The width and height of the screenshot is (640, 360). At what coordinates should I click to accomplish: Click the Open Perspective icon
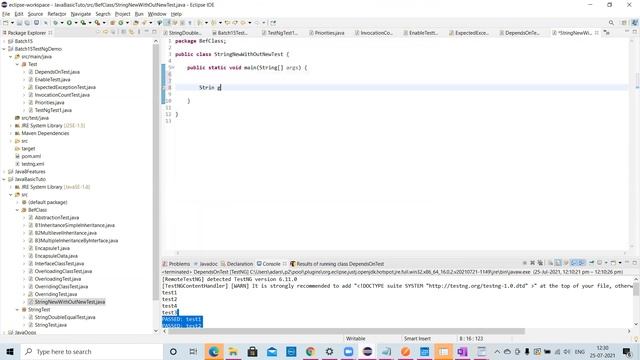tap(624, 23)
